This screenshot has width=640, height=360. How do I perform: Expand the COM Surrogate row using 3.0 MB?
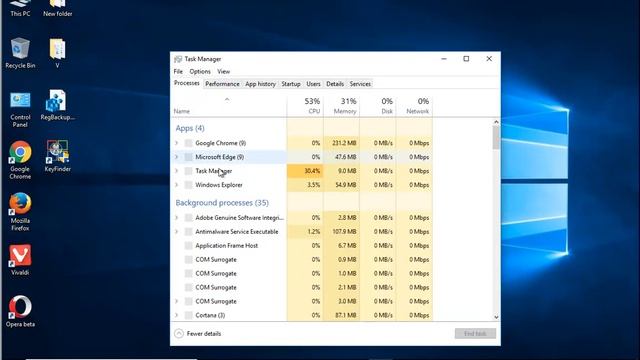click(176, 301)
